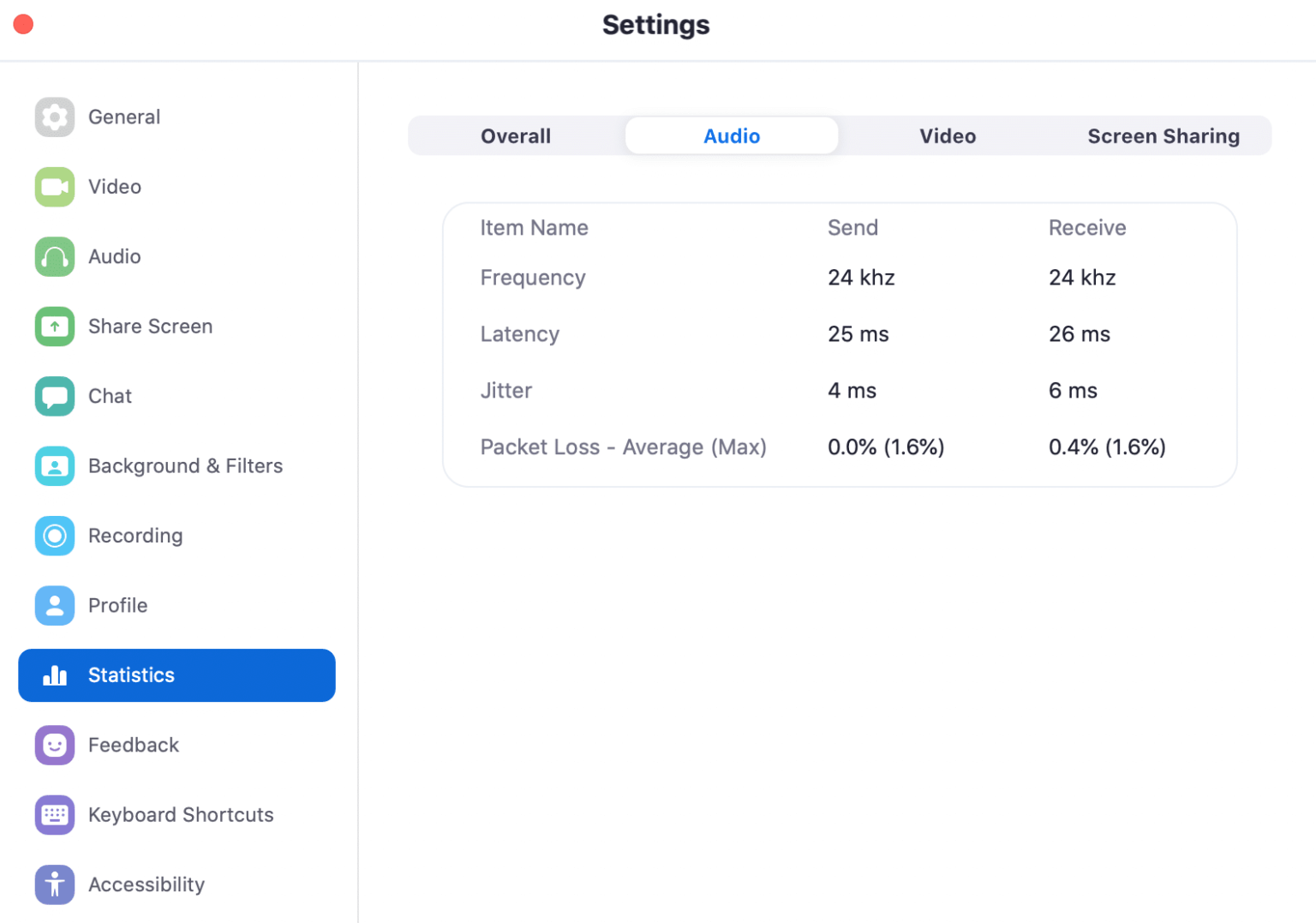Image resolution: width=1316 pixels, height=923 pixels.
Task: Click the Profile person icon
Action: [x=54, y=605]
